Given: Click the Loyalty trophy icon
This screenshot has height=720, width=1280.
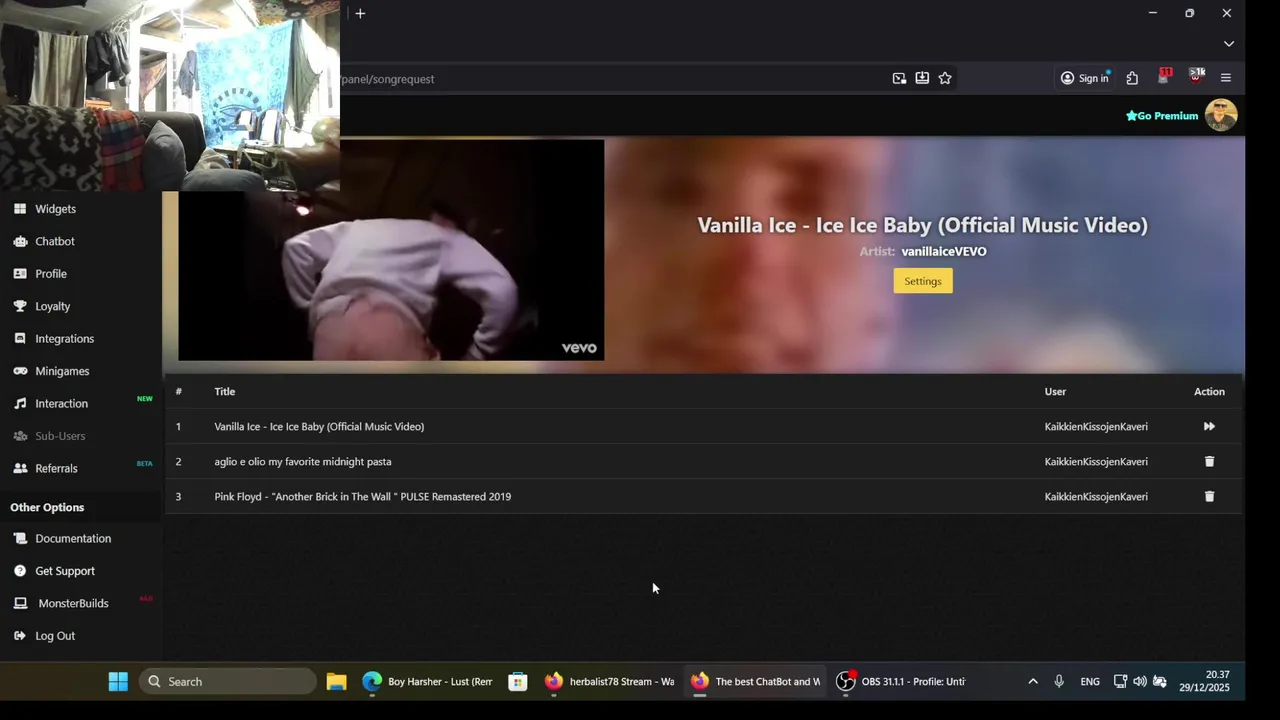Looking at the screenshot, I should click(20, 306).
